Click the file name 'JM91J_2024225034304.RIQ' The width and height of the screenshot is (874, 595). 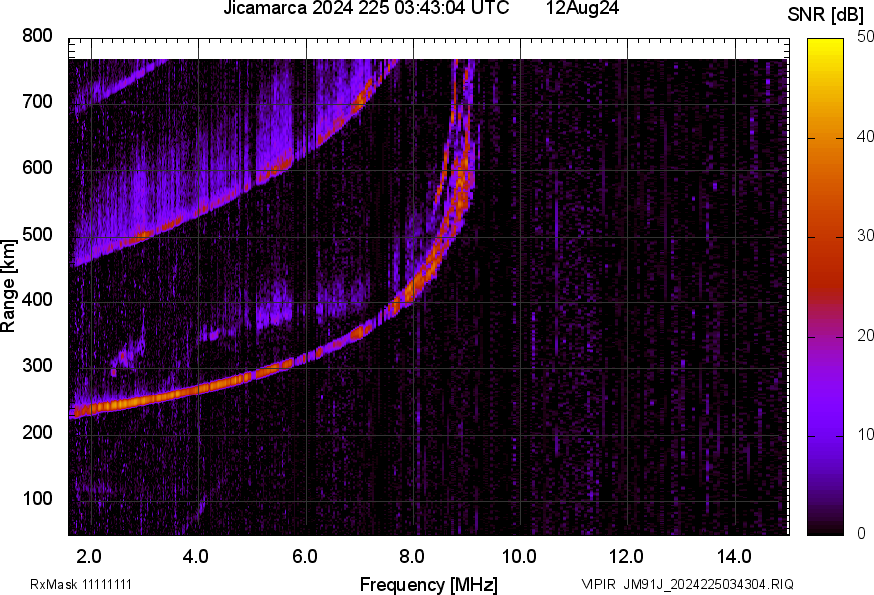[708, 584]
